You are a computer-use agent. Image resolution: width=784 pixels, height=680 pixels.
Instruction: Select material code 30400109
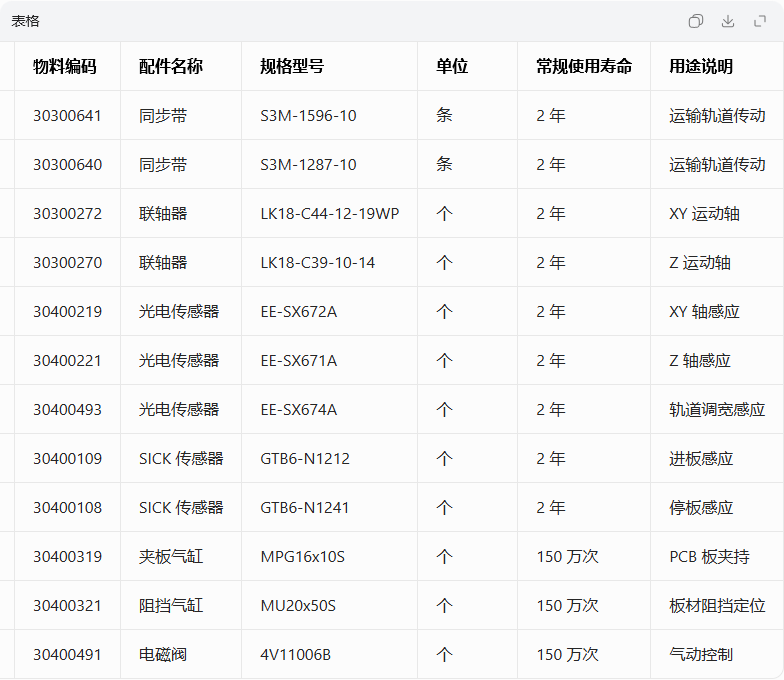click(x=68, y=458)
